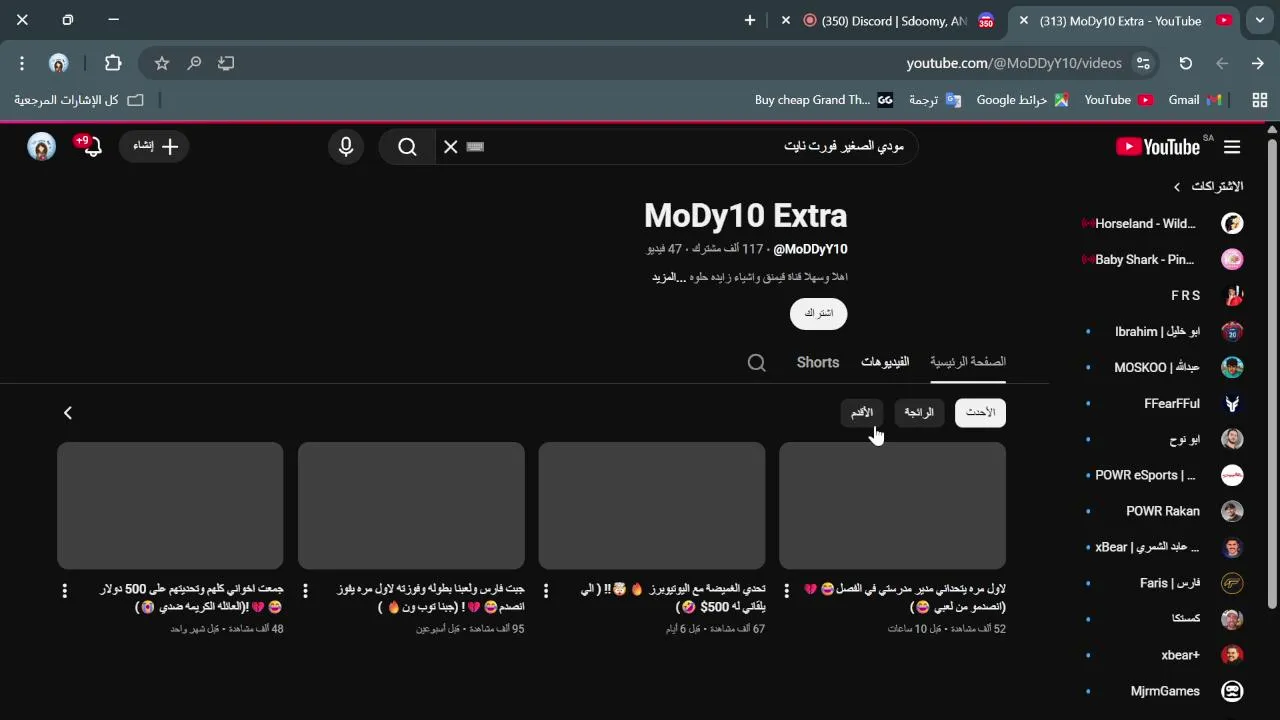This screenshot has width=1280, height=720.
Task: Open the خرائط Google bookmark
Action: (1022, 100)
